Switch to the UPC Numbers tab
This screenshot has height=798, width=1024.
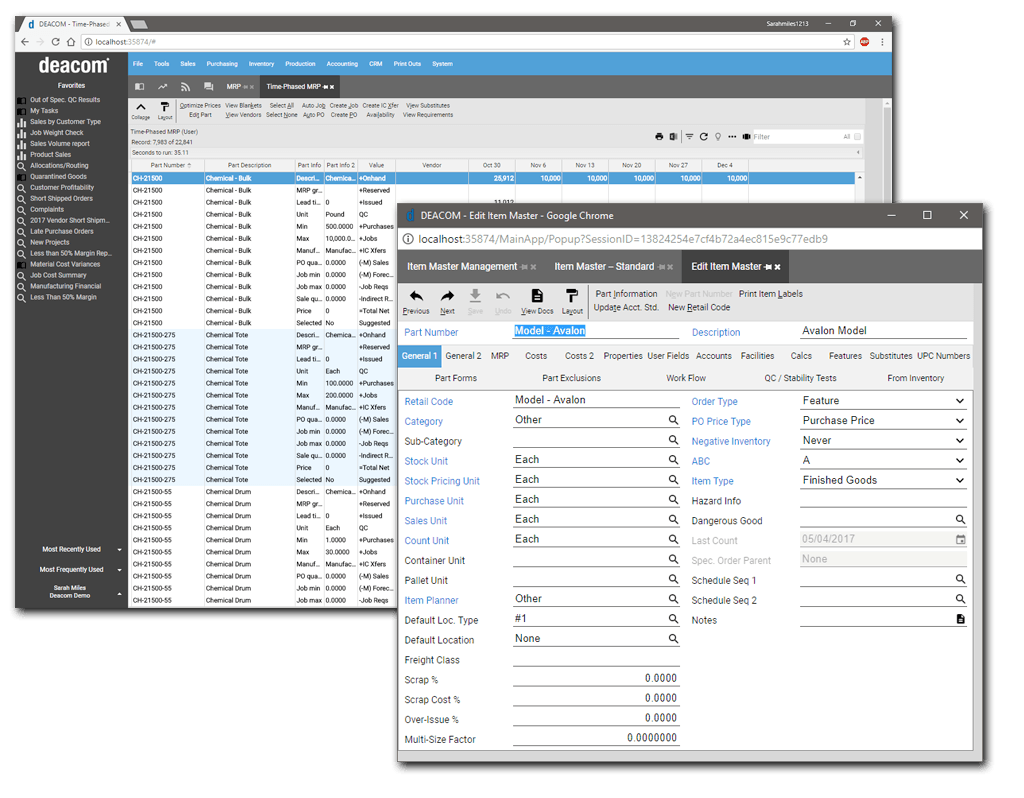(944, 356)
